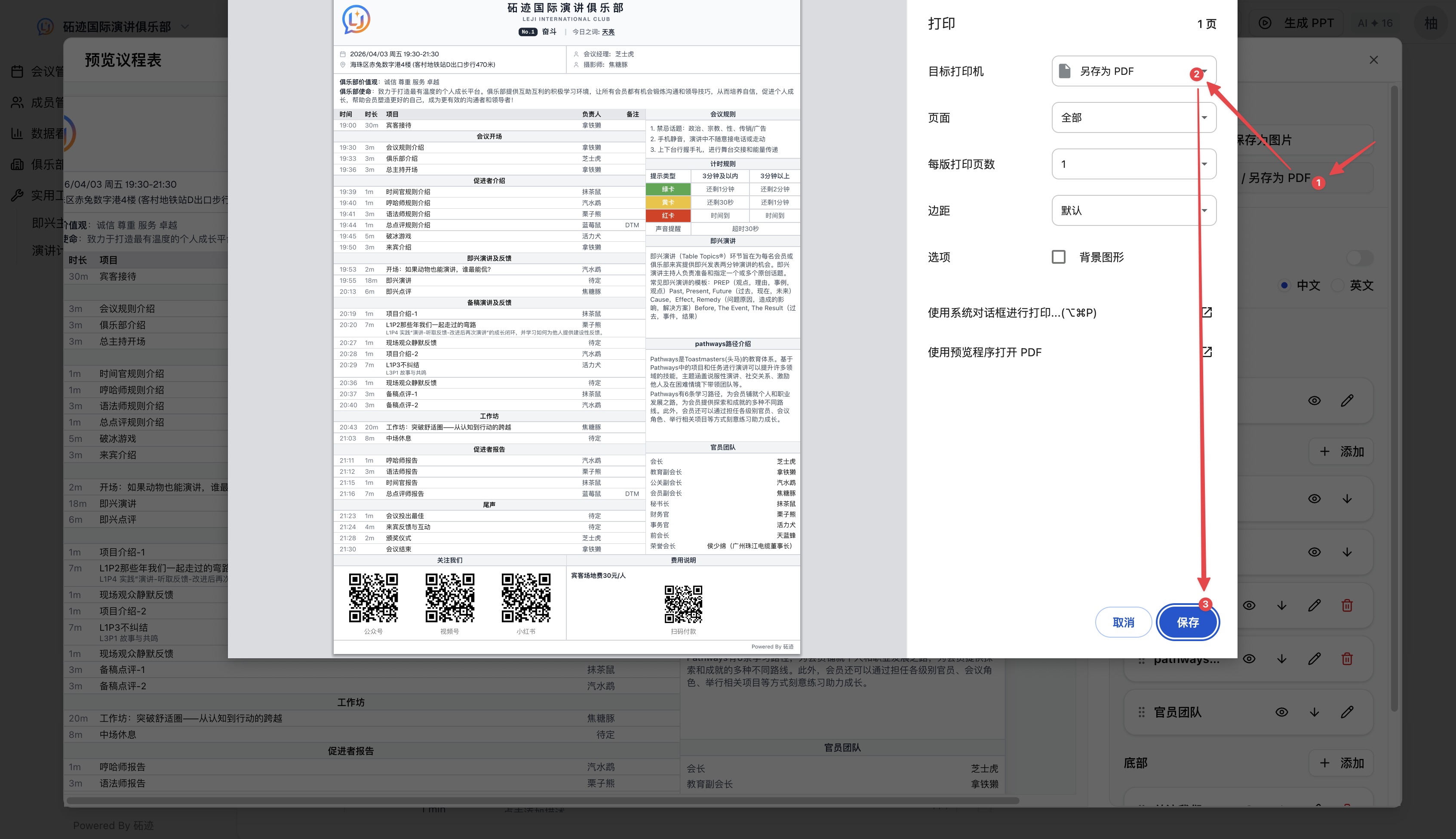Click open-external icon for preview app PDF
Image resolution: width=1456 pixels, height=839 pixels.
click(1207, 352)
